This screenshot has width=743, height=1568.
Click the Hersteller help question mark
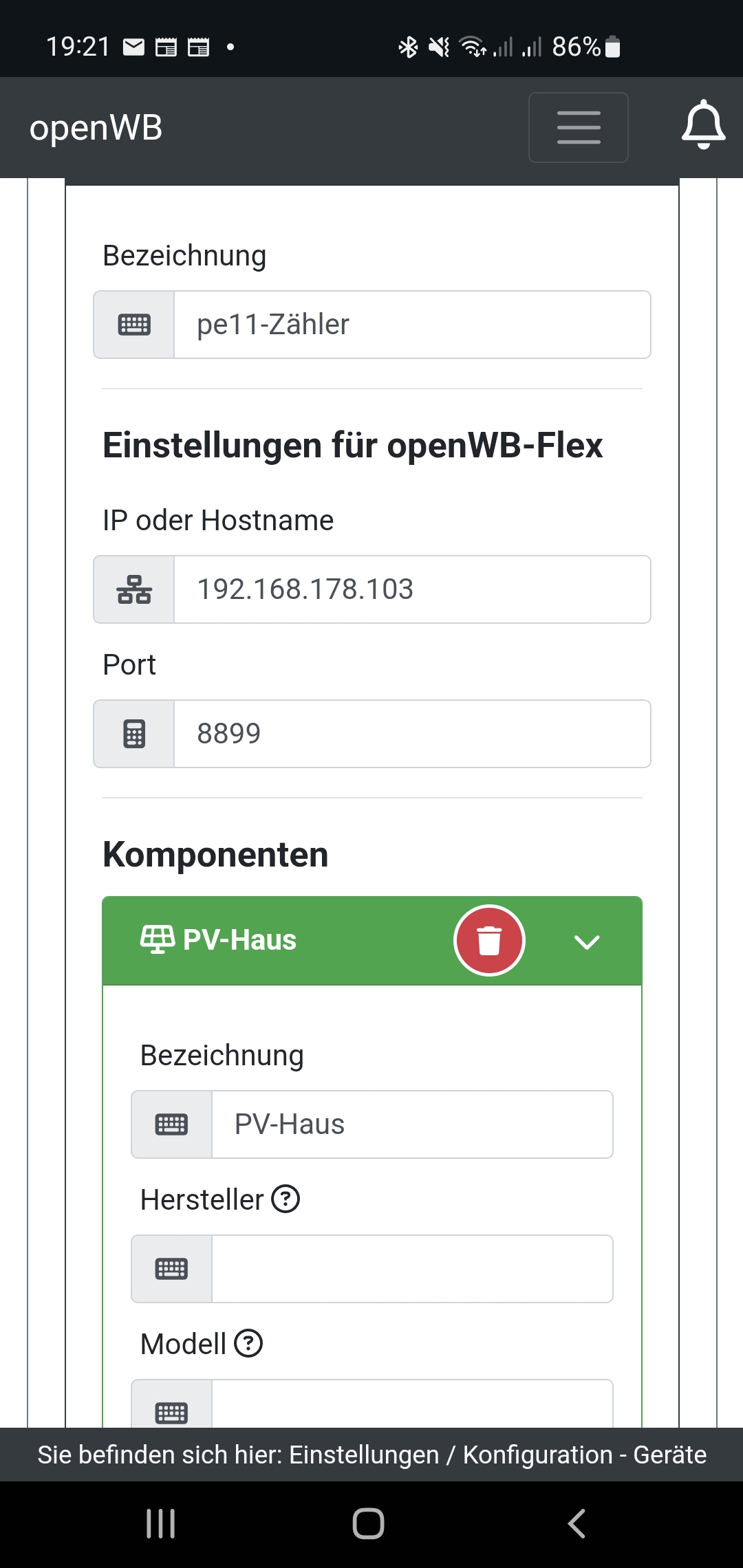(x=286, y=1199)
